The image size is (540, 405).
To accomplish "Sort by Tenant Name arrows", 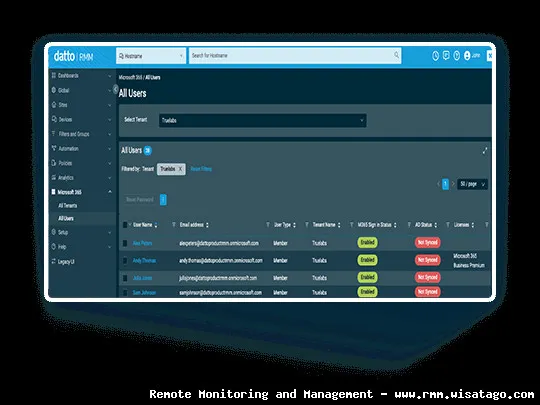I will click(339, 225).
